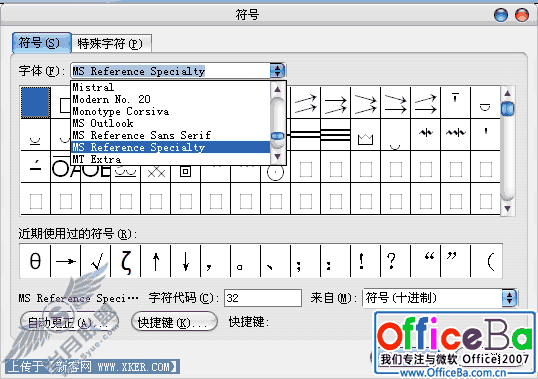The image size is (538, 379).
Task: Switch to the 符号(S) tab
Action: coord(42,43)
